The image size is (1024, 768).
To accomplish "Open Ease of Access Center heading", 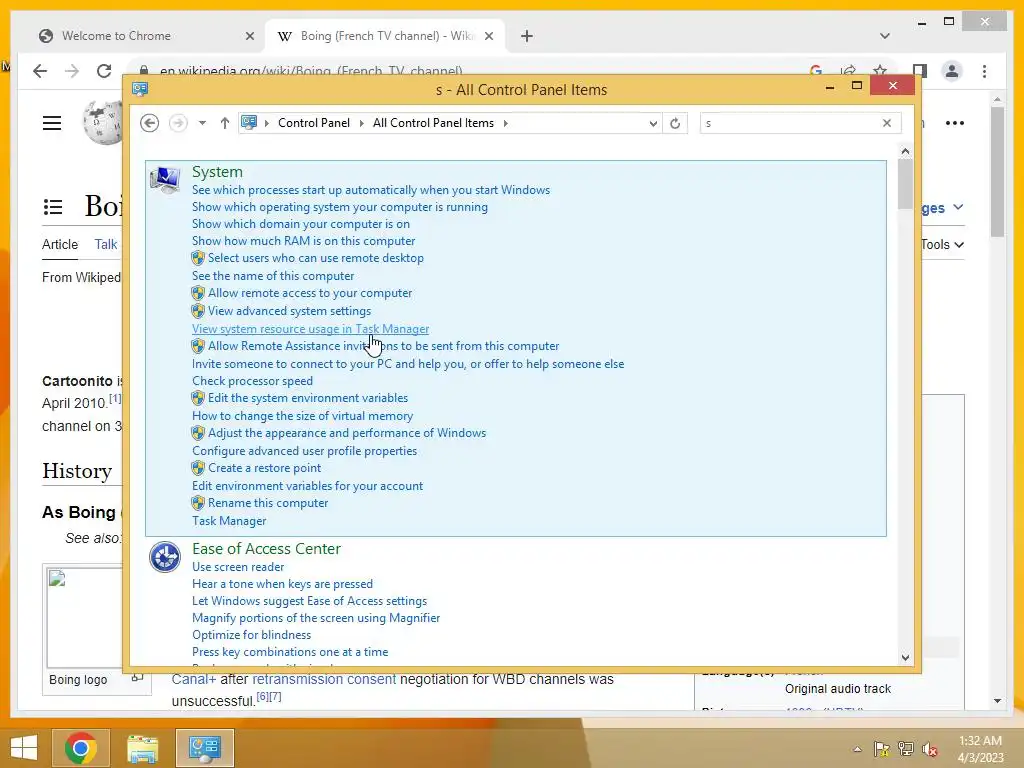I will 266,549.
